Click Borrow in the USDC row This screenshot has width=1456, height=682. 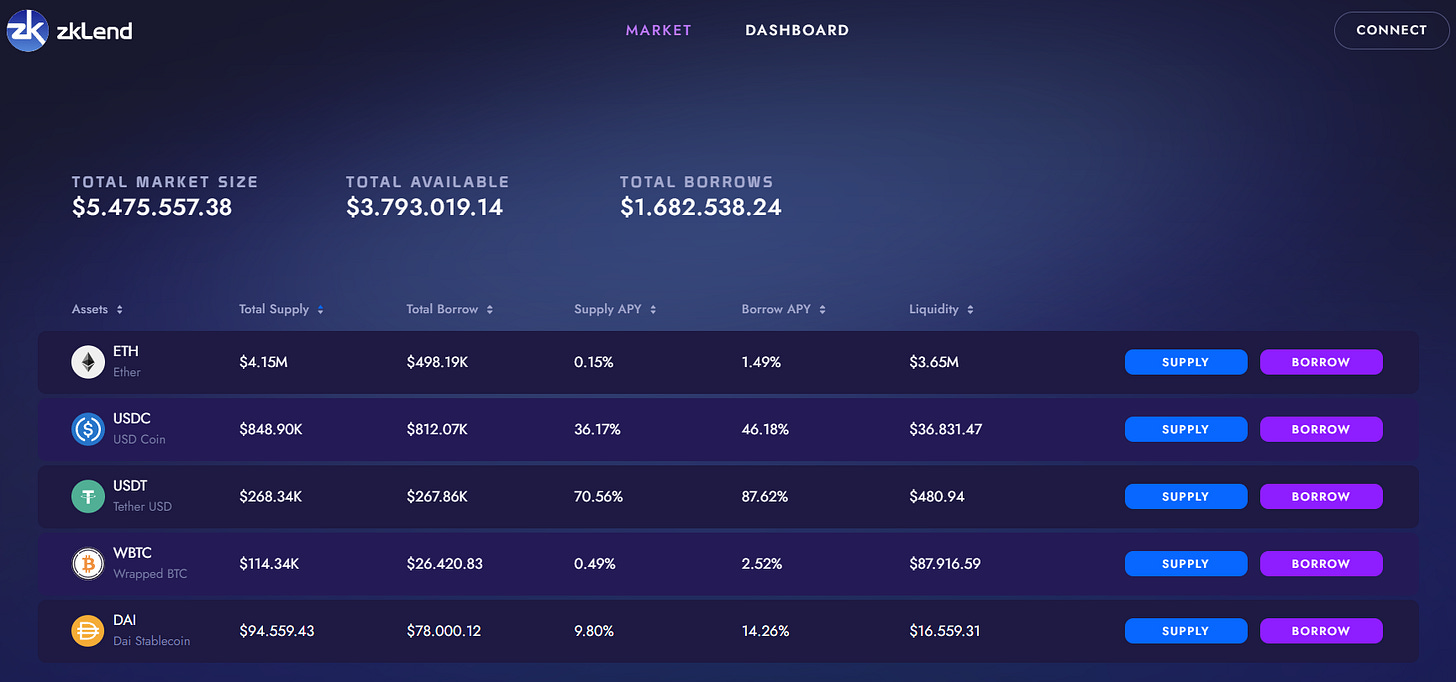1321,429
